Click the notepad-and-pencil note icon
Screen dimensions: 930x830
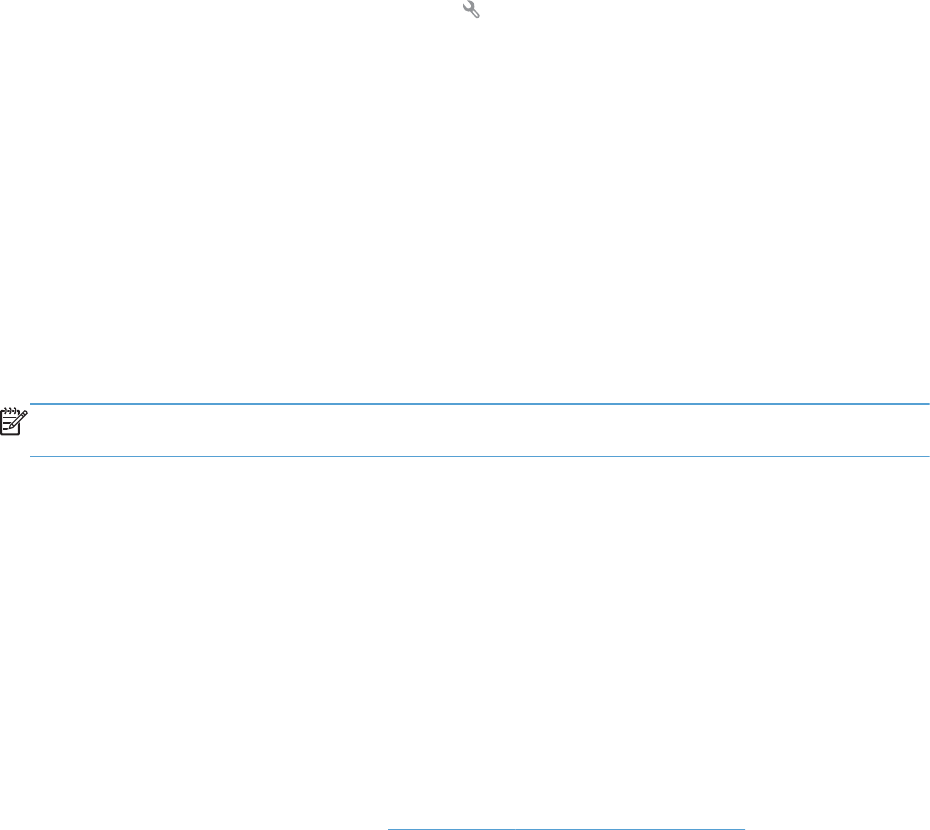(x=14, y=421)
